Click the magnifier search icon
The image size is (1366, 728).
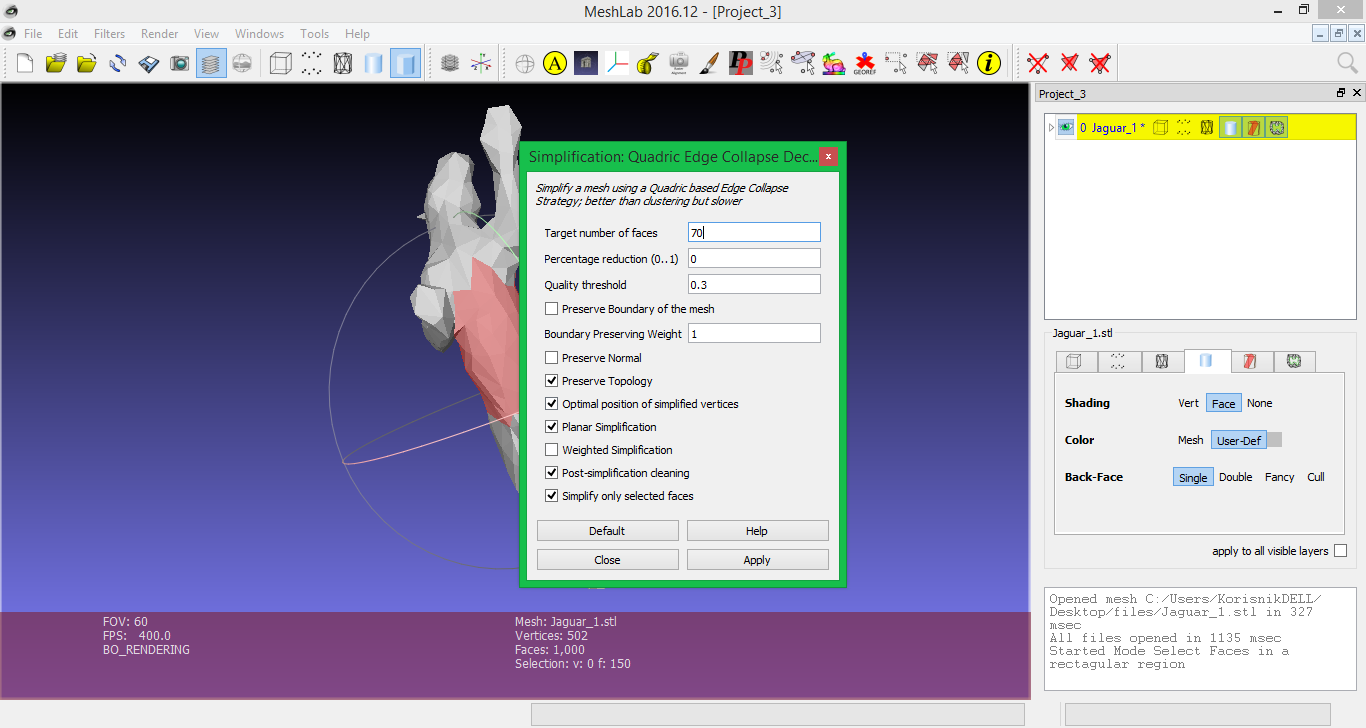pyautogui.click(x=1347, y=64)
